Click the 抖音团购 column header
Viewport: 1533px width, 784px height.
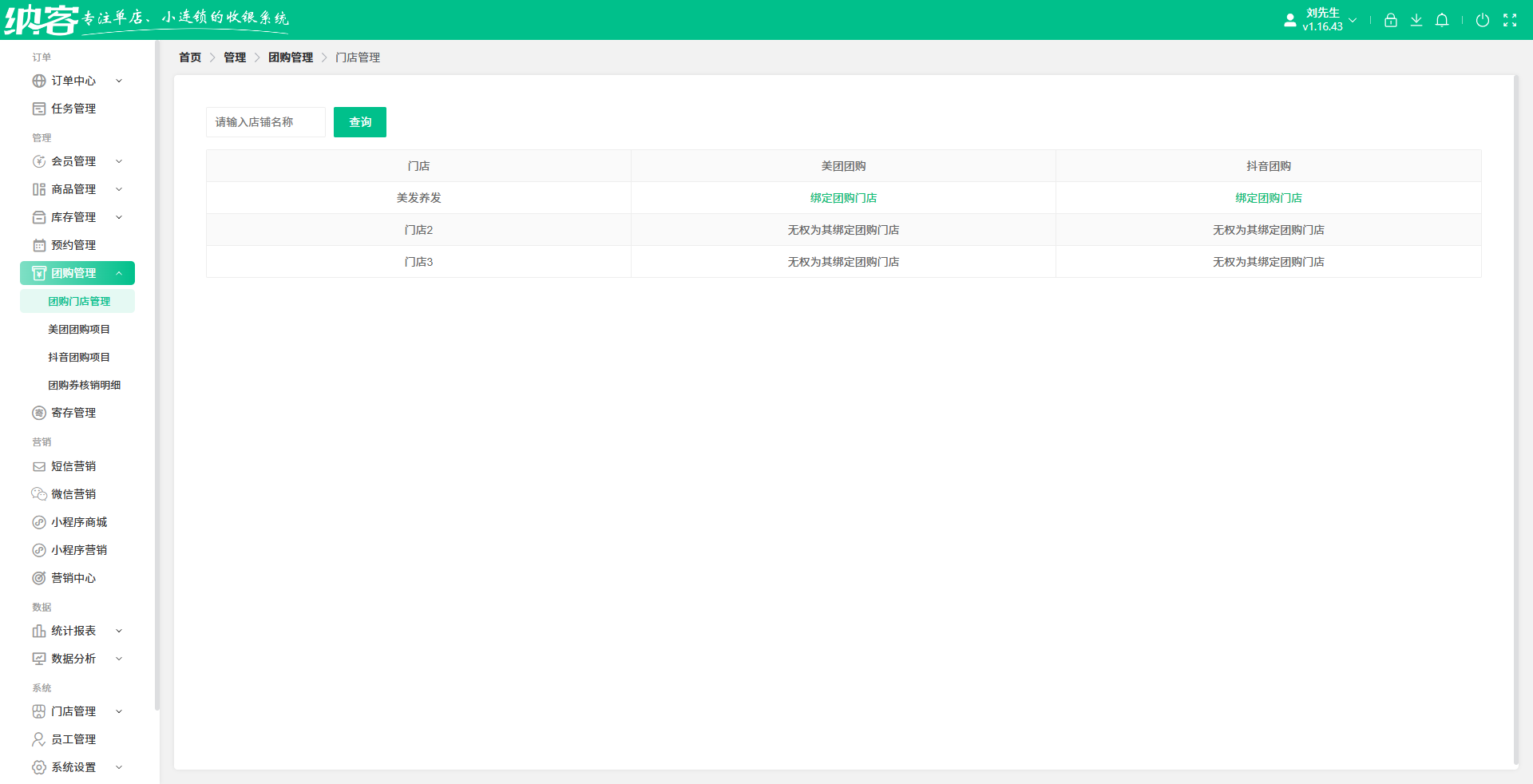(1269, 166)
